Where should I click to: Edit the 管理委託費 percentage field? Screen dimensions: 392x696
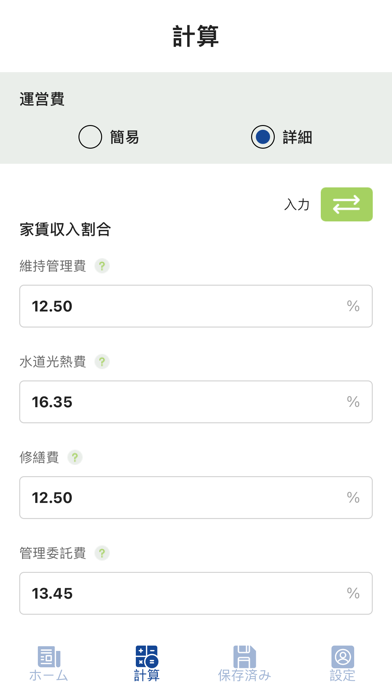pyautogui.click(x=196, y=593)
